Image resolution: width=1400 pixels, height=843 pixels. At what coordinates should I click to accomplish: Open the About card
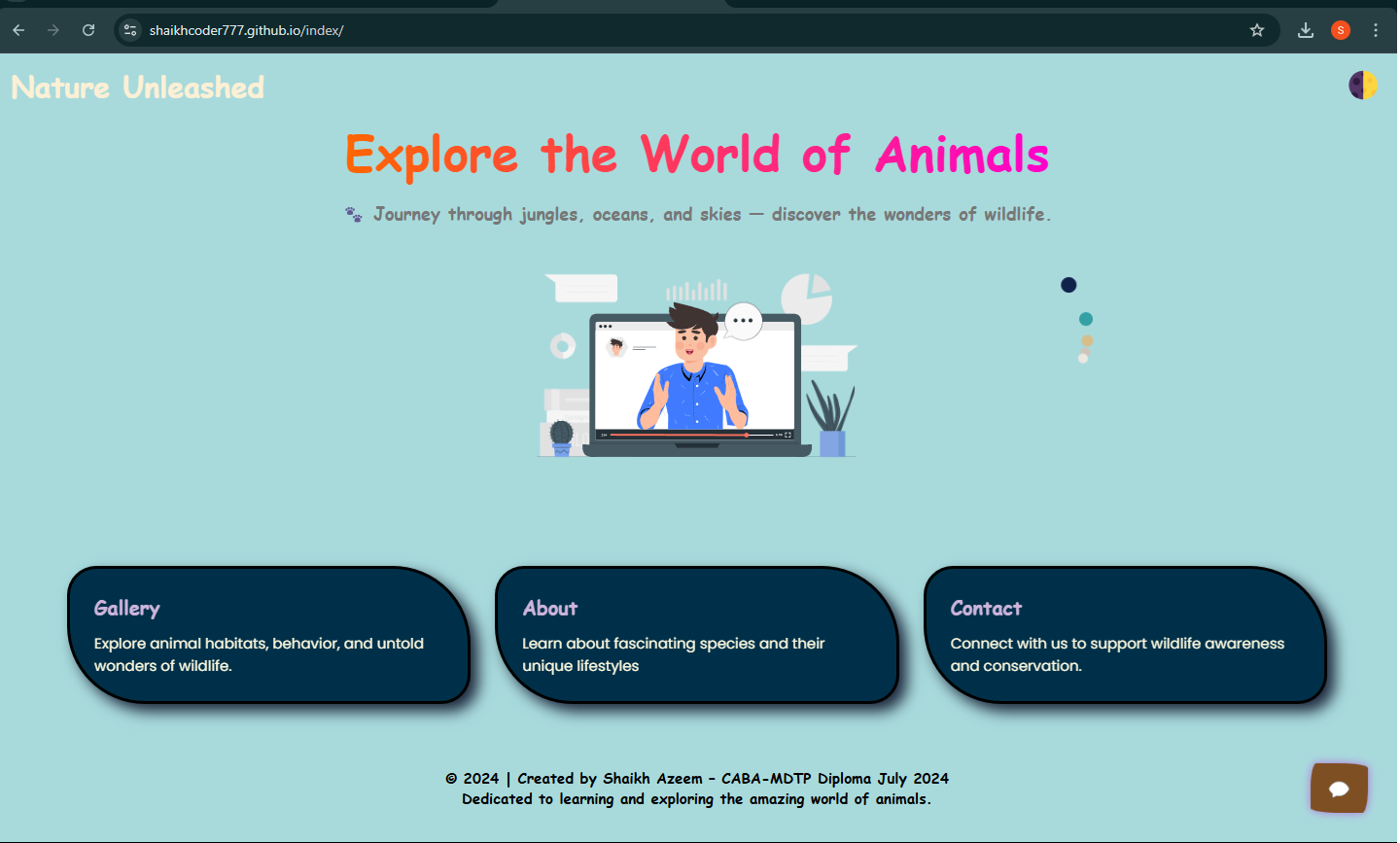[x=696, y=637]
